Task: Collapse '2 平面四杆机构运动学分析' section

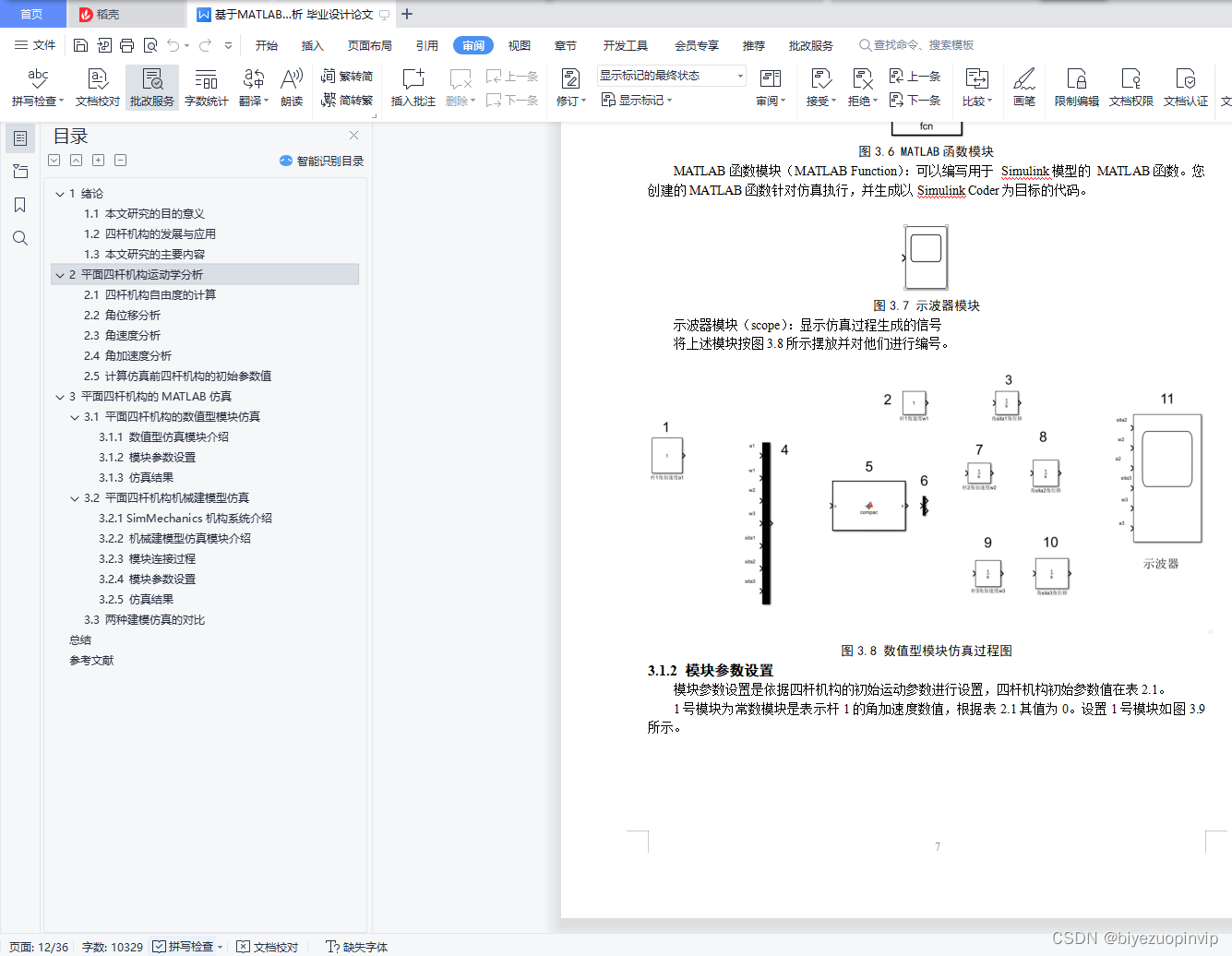Action: tap(60, 275)
